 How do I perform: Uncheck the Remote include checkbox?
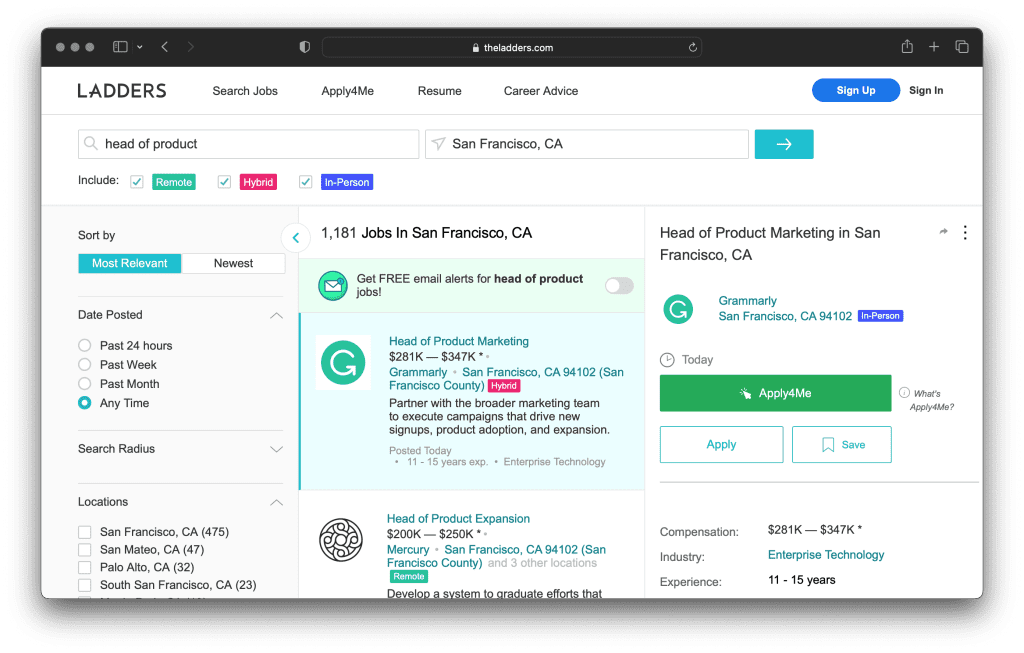pos(136,182)
